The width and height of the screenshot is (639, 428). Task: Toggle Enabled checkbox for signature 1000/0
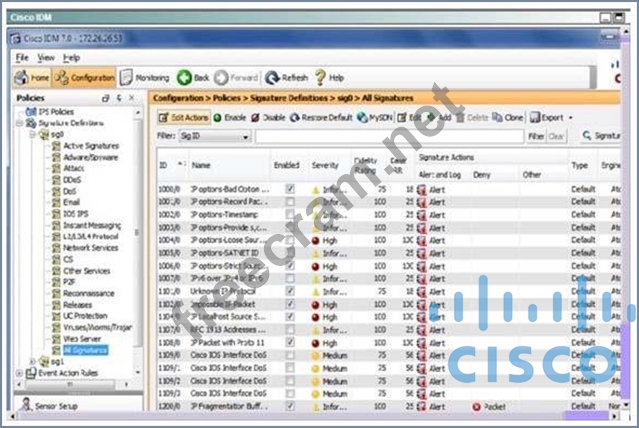[x=290, y=188]
